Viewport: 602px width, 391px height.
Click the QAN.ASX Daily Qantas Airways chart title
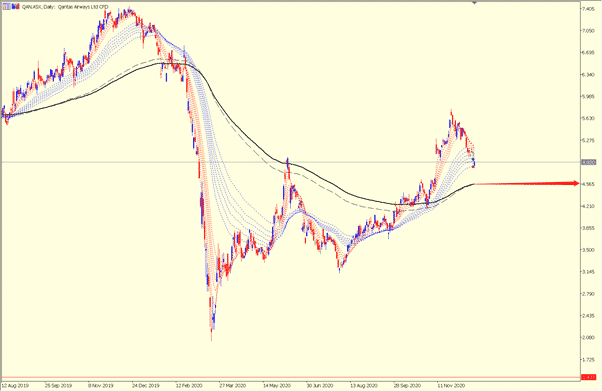[64, 7]
